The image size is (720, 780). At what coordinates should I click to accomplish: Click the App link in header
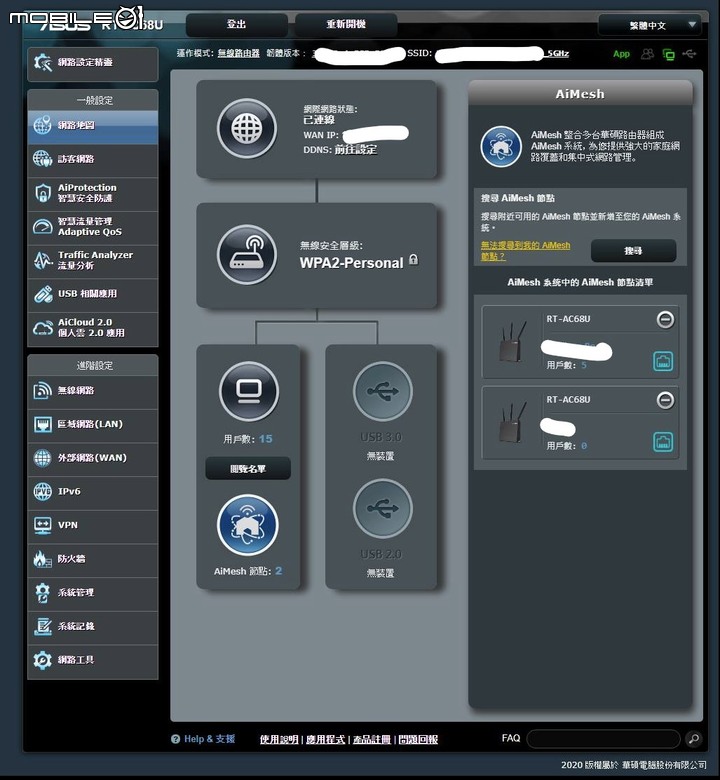(x=621, y=54)
